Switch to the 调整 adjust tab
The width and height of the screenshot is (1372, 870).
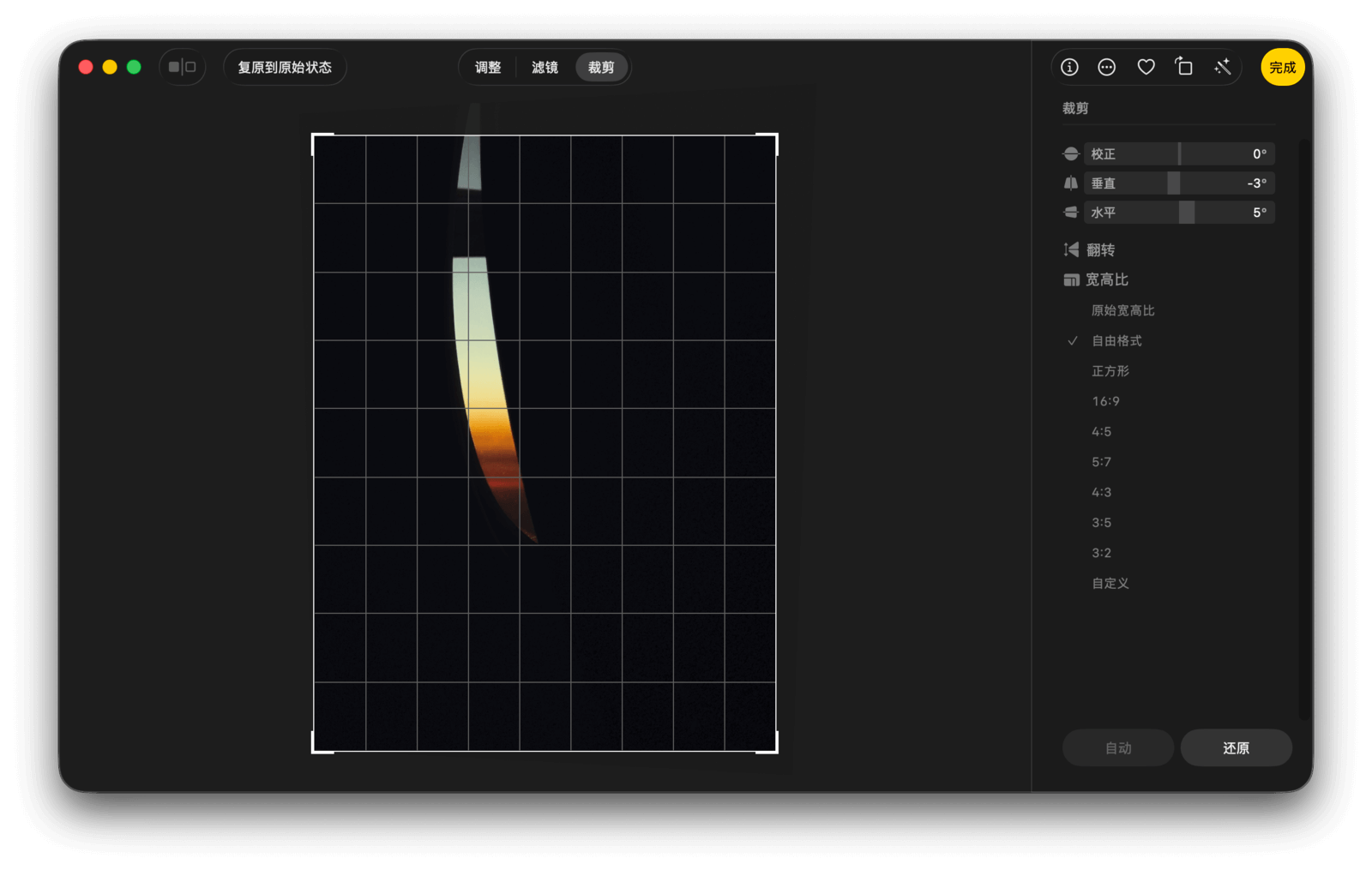(488, 67)
